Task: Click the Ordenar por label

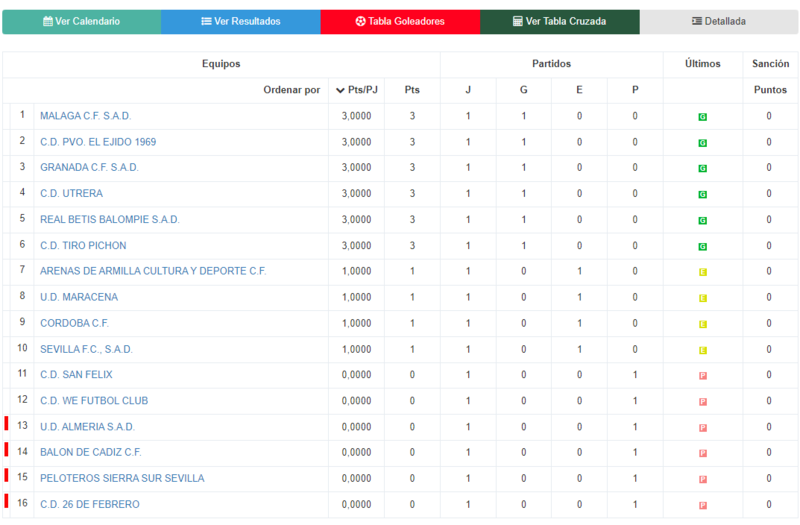Action: pos(292,90)
